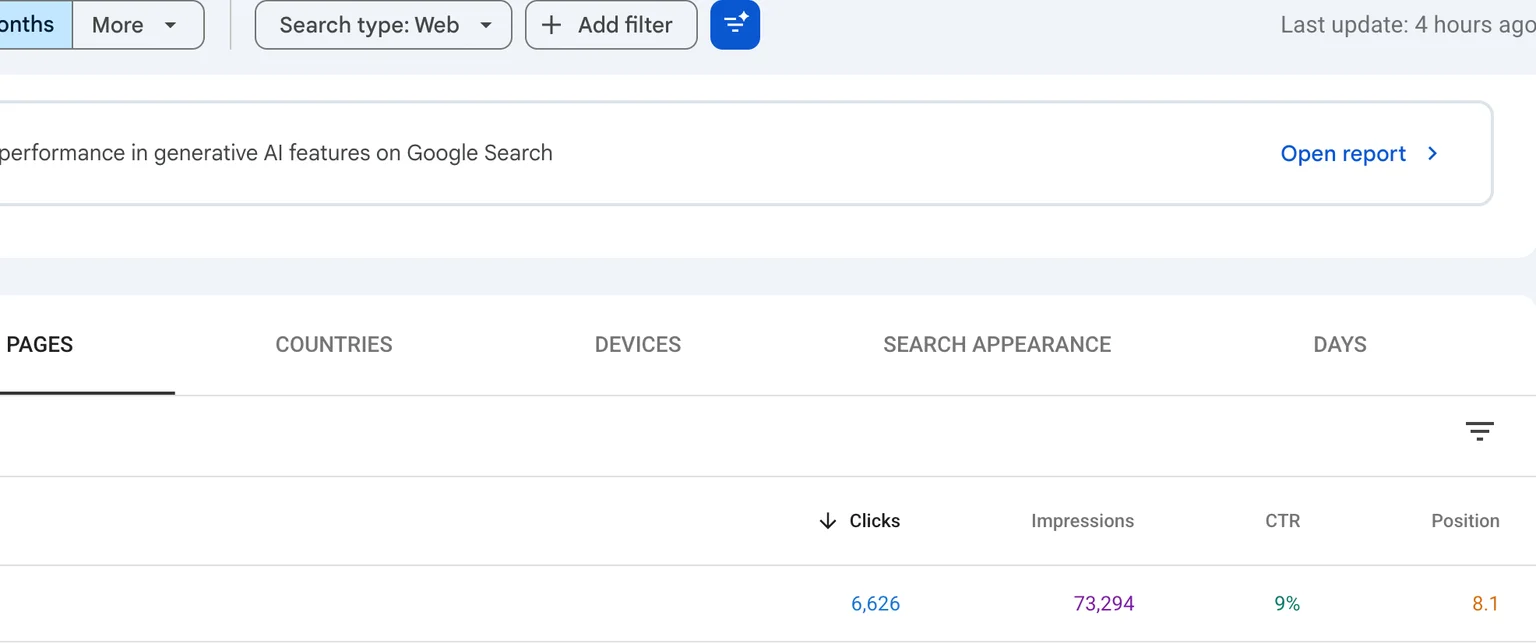Click the 9% CTR value
The width and height of the screenshot is (1536, 643).
pos(1287,604)
